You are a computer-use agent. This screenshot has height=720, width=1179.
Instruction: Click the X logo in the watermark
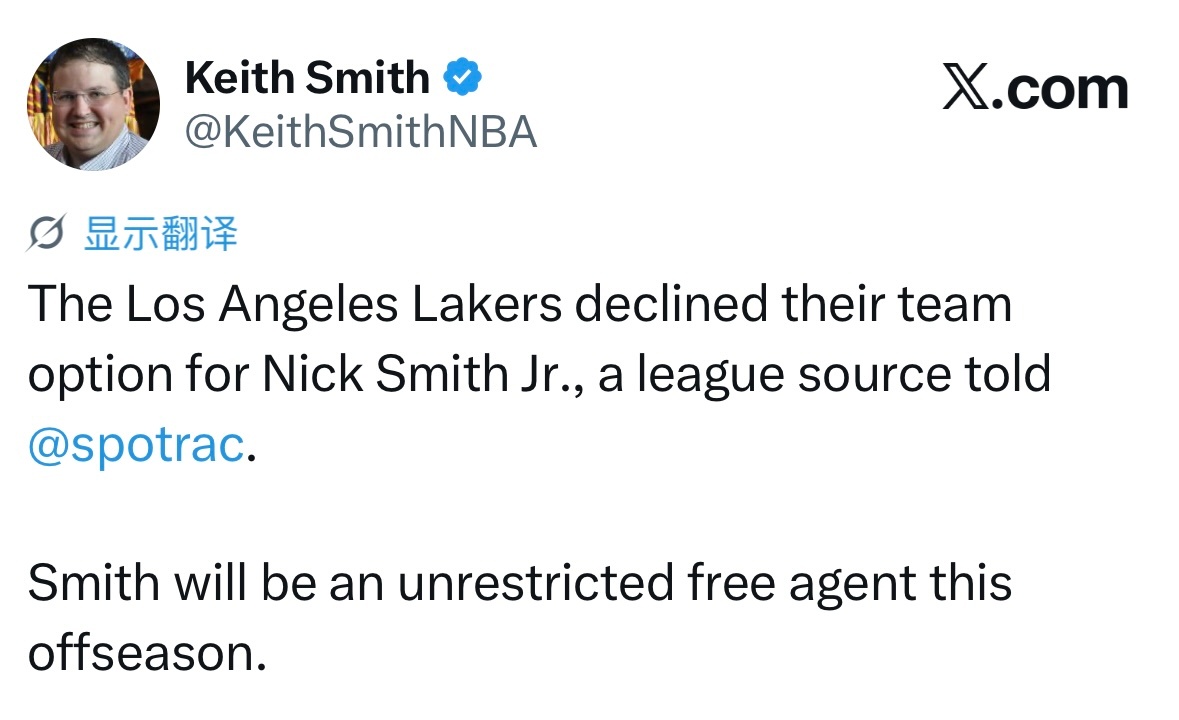(966, 87)
